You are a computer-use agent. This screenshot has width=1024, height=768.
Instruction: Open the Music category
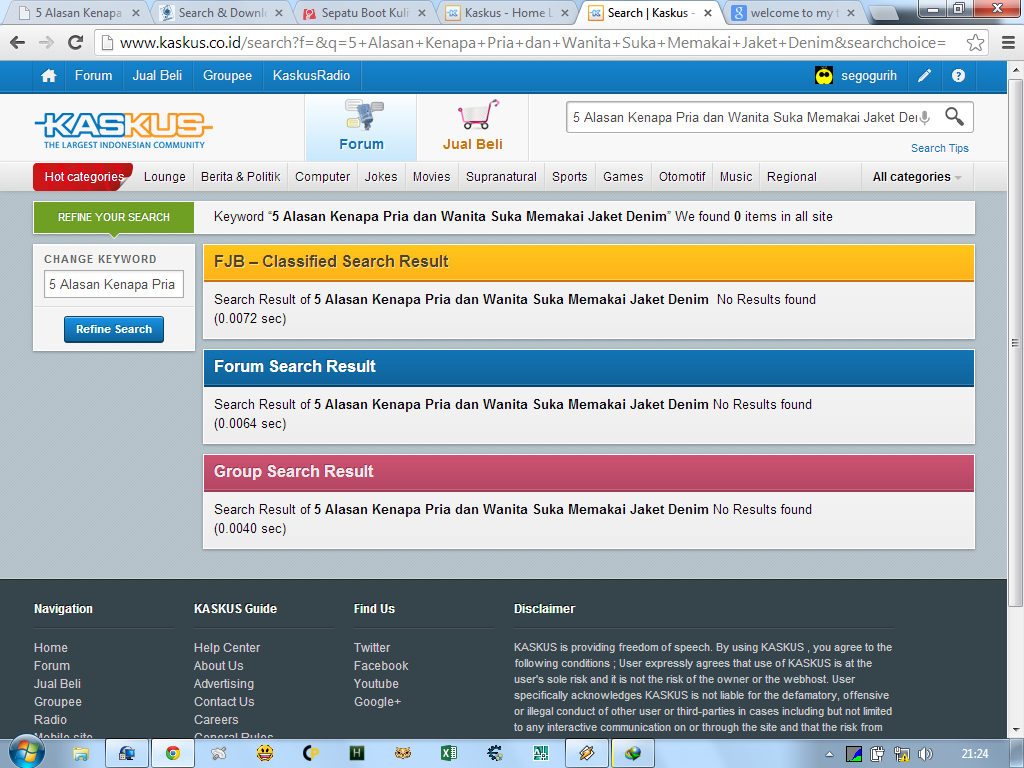tap(736, 177)
